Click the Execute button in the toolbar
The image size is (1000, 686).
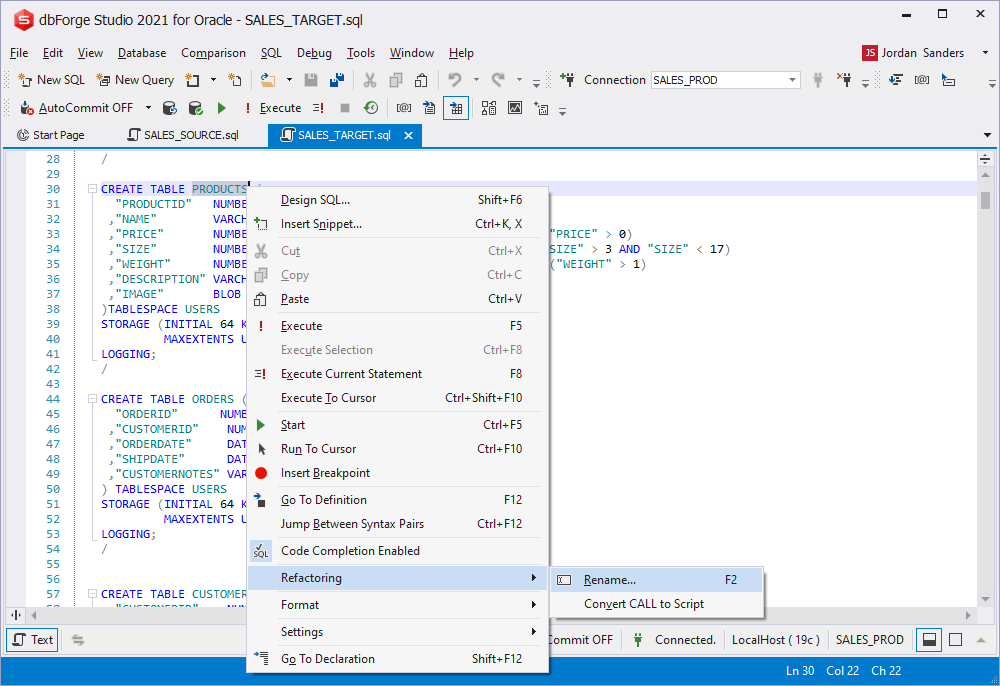[274, 108]
